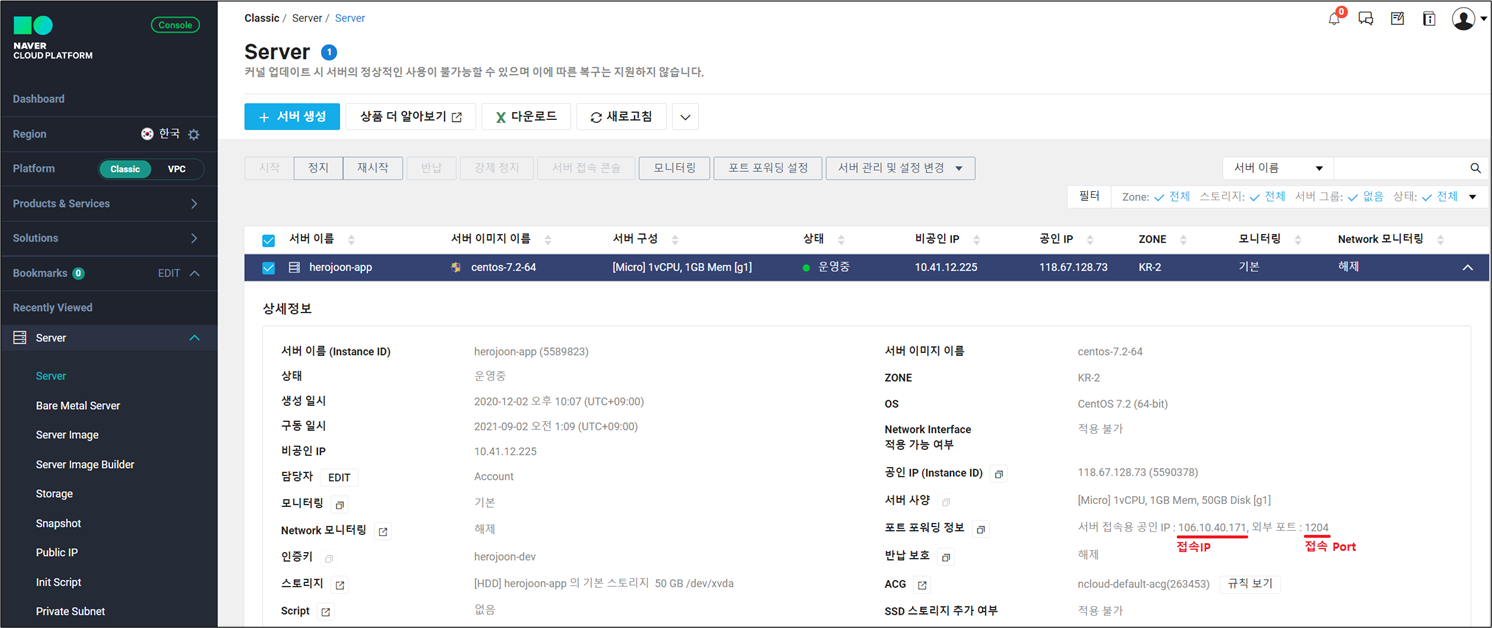Viewport: 1492px width, 628px height.
Task: Click icon next to 반납 보호
Action: (945, 556)
